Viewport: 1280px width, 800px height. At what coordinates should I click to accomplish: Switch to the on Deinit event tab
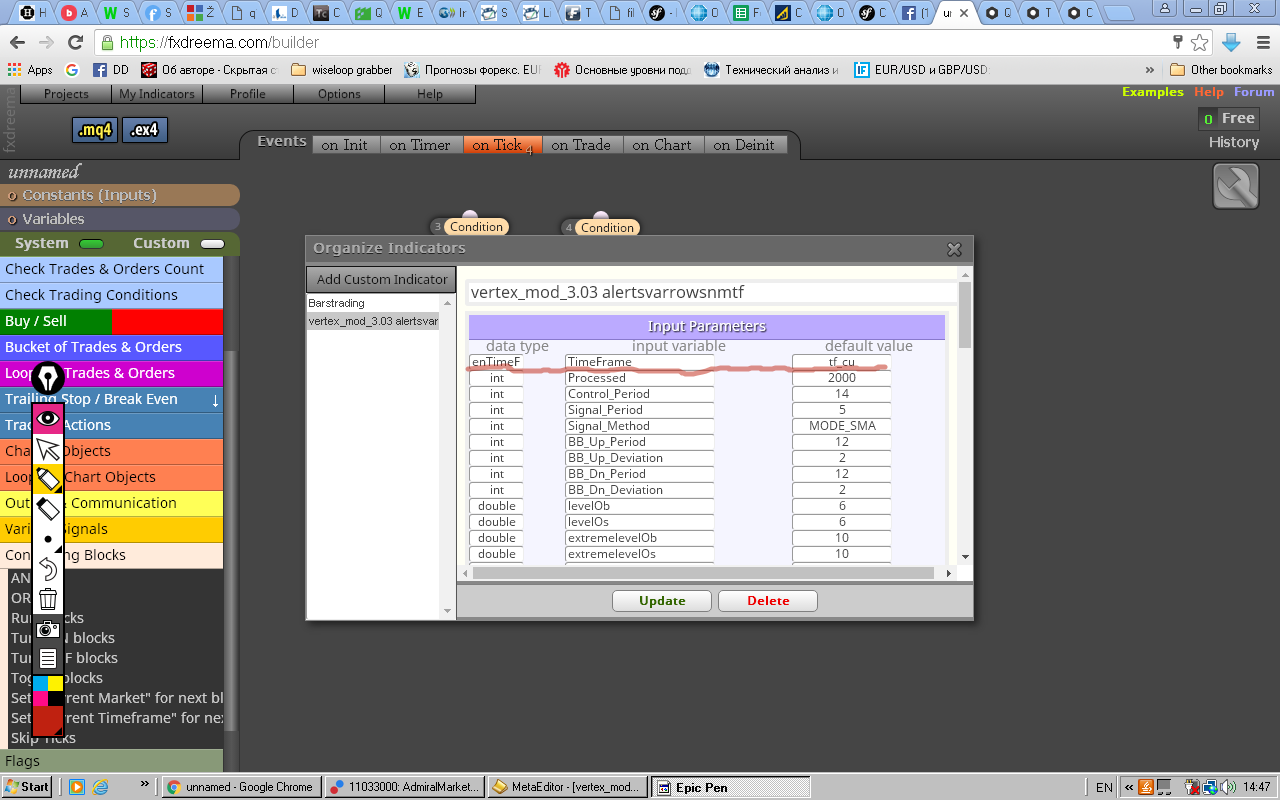(x=745, y=145)
